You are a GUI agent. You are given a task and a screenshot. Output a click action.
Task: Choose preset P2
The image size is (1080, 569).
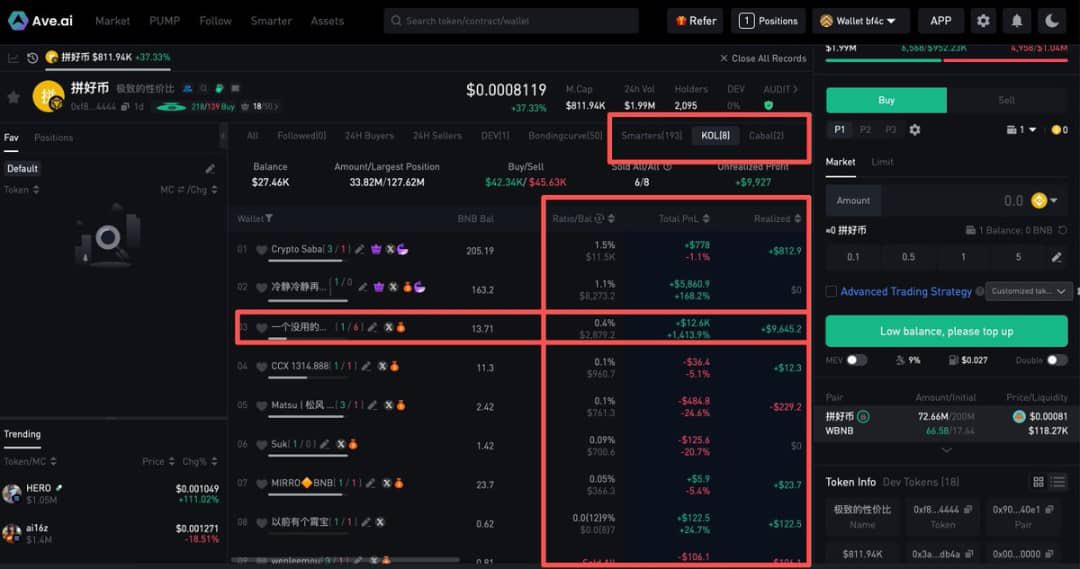pyautogui.click(x=866, y=130)
